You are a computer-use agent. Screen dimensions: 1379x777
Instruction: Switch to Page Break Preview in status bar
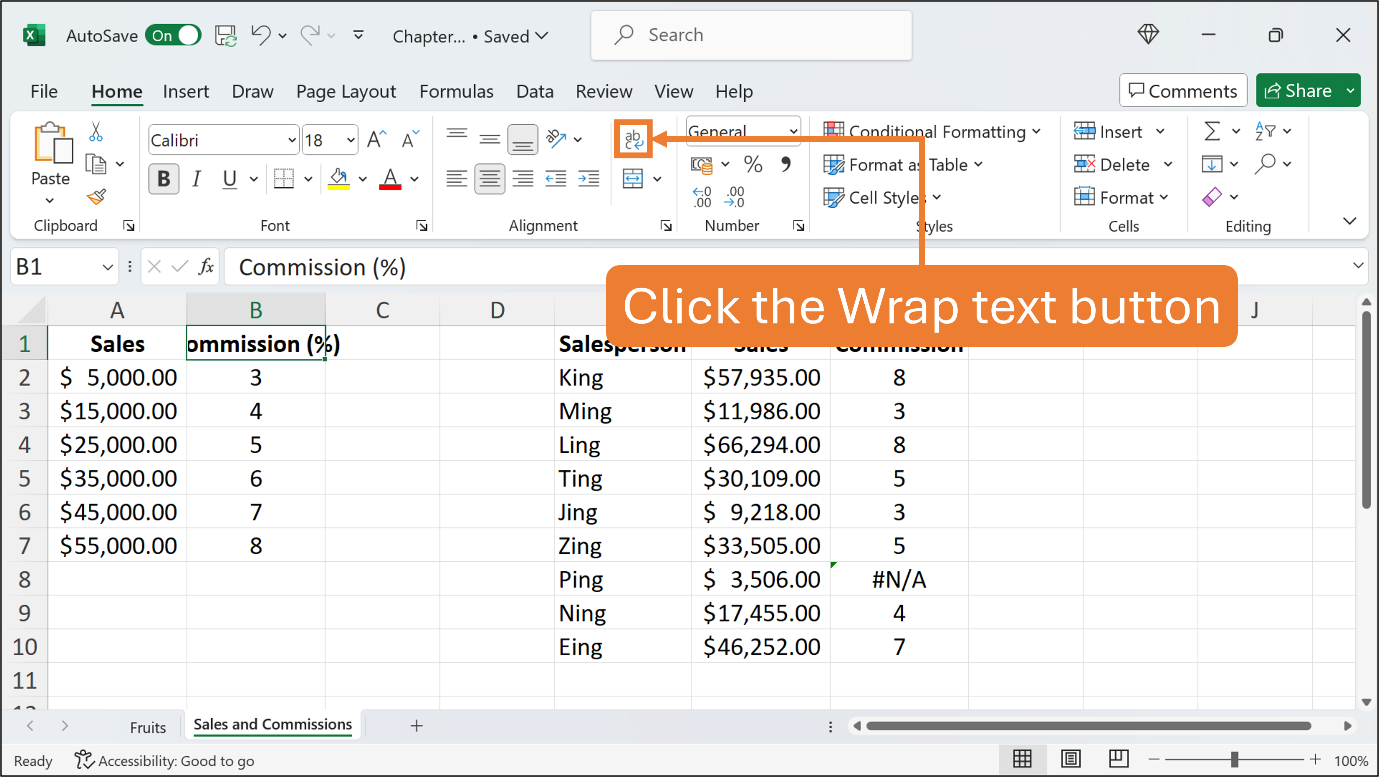pyautogui.click(x=1118, y=758)
